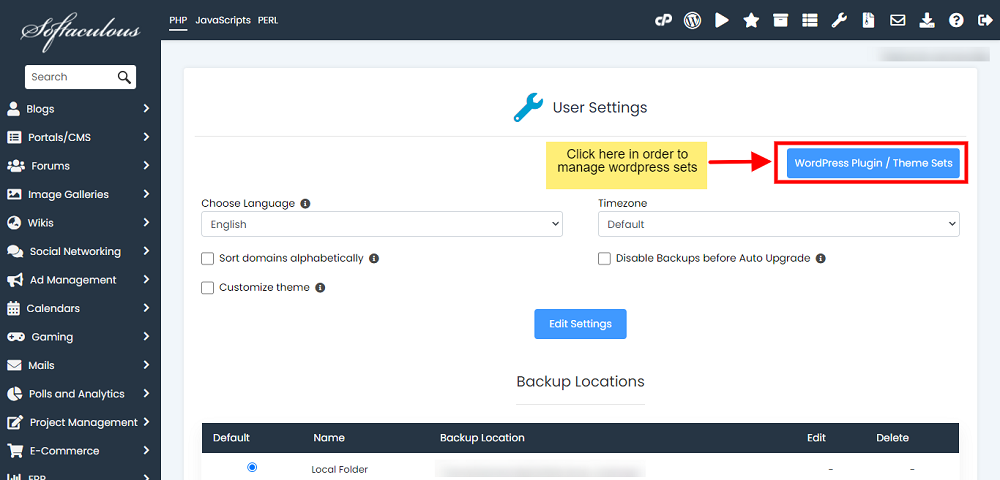1000x480 pixels.
Task: Open the zipped file import icon
Action: click(868, 20)
